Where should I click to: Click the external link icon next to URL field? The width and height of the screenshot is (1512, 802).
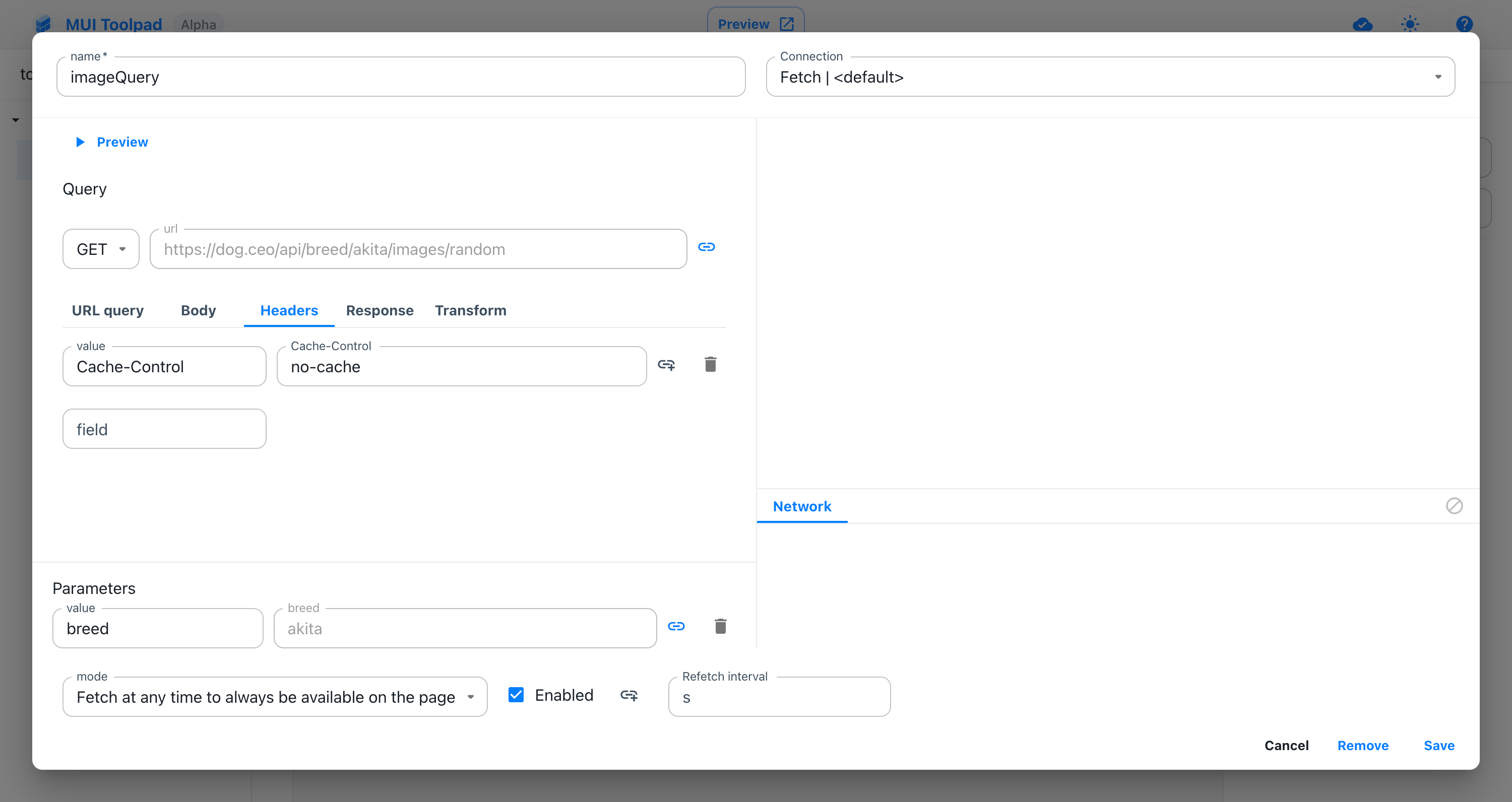tap(707, 247)
